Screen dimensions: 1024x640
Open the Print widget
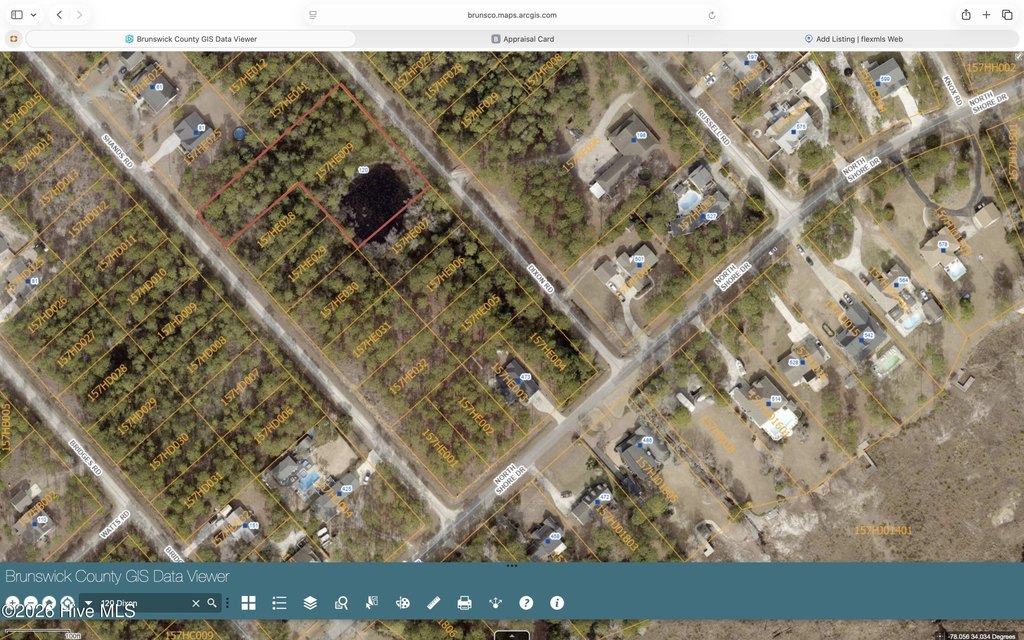[464, 603]
